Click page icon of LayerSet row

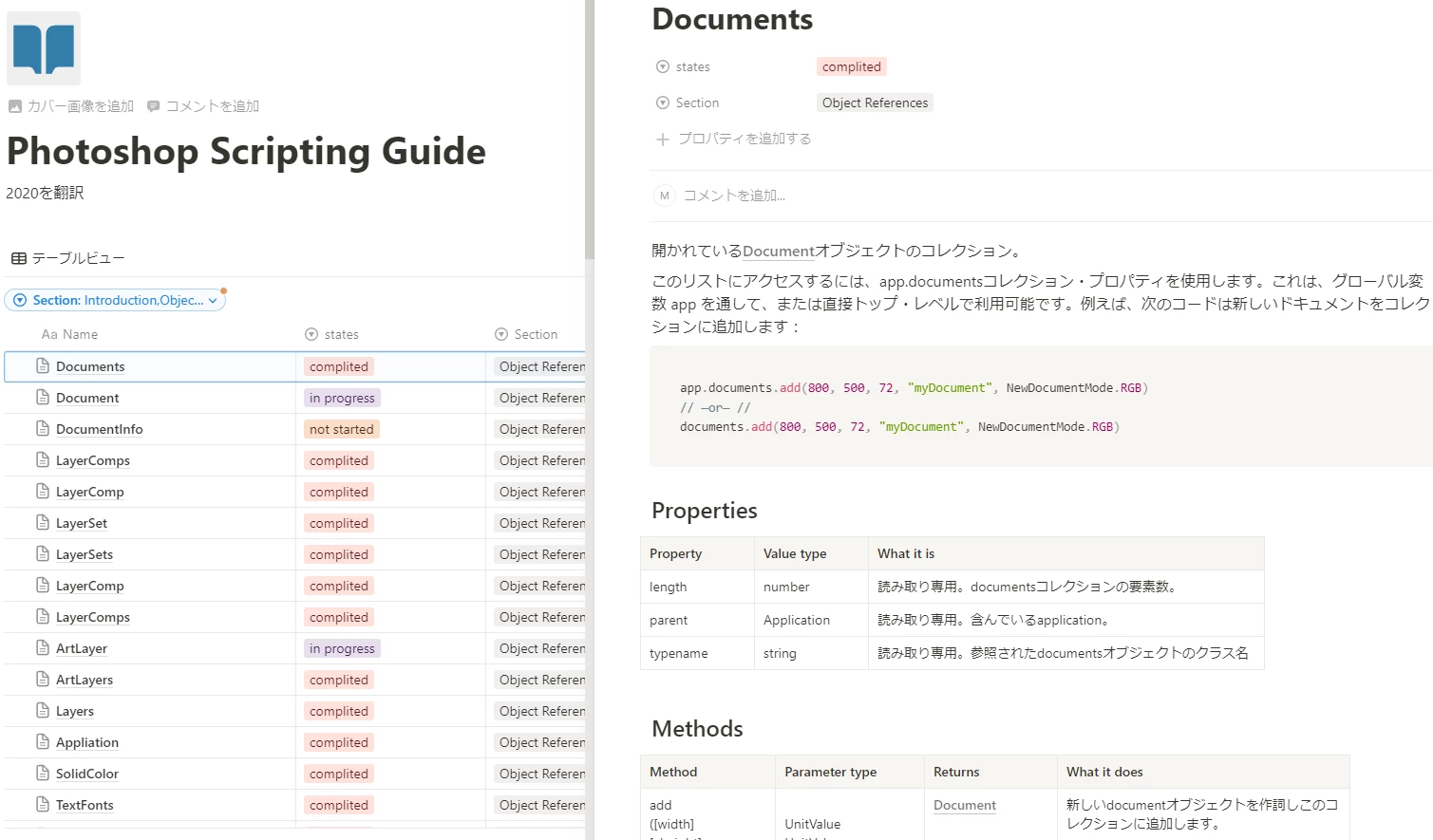point(43,523)
